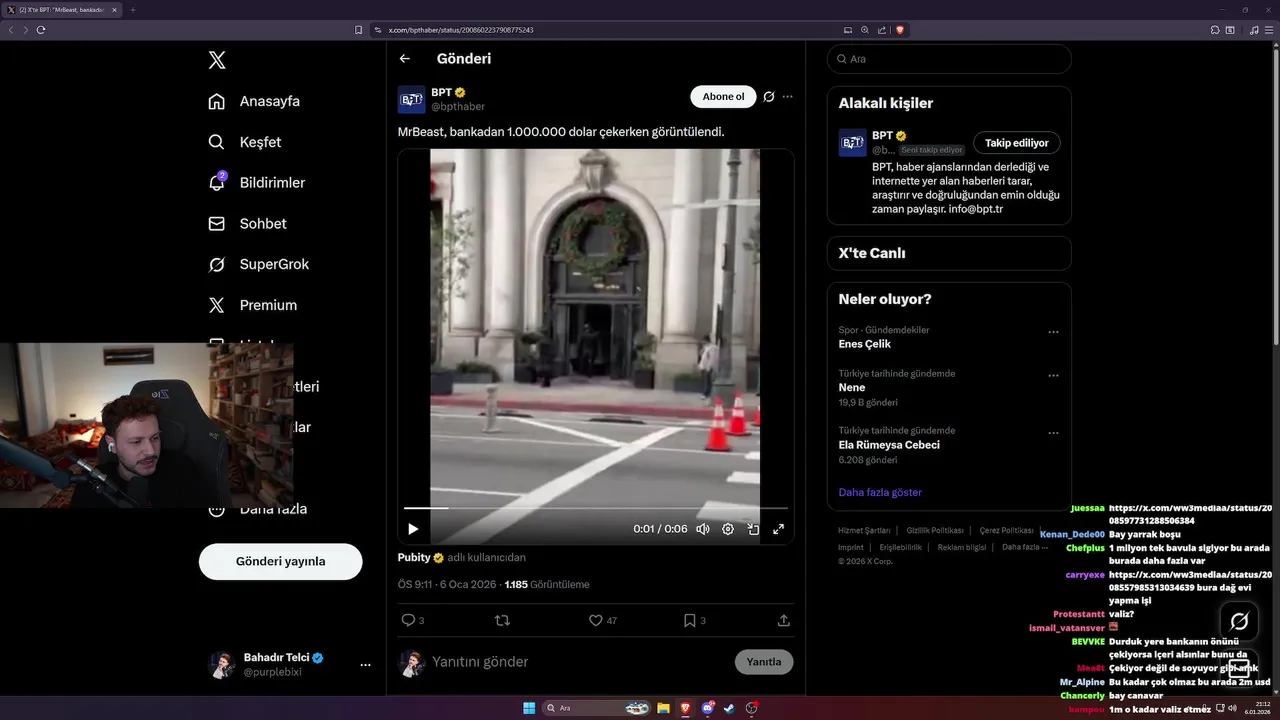Click Ela Rümeysa Cebeci trending topic
Screen dimensions: 1280x720
(x=889, y=445)
